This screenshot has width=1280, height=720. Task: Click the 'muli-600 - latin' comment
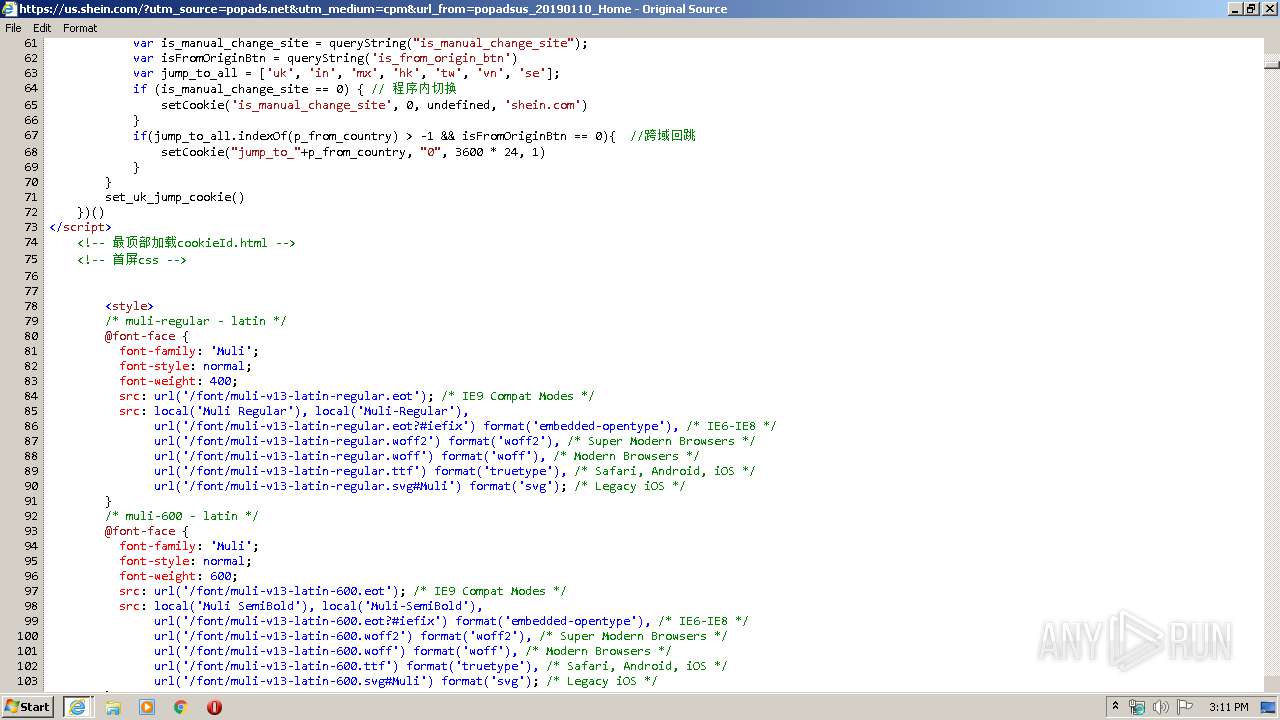click(182, 516)
